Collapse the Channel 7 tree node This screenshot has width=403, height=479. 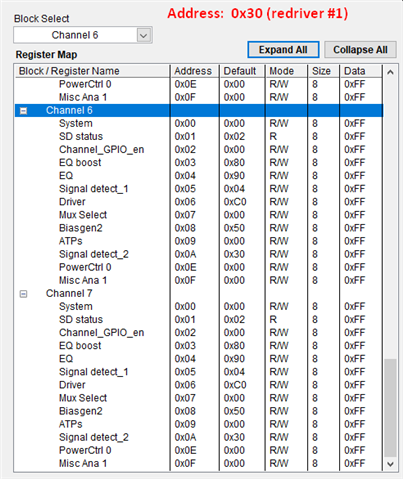[x=23, y=294]
